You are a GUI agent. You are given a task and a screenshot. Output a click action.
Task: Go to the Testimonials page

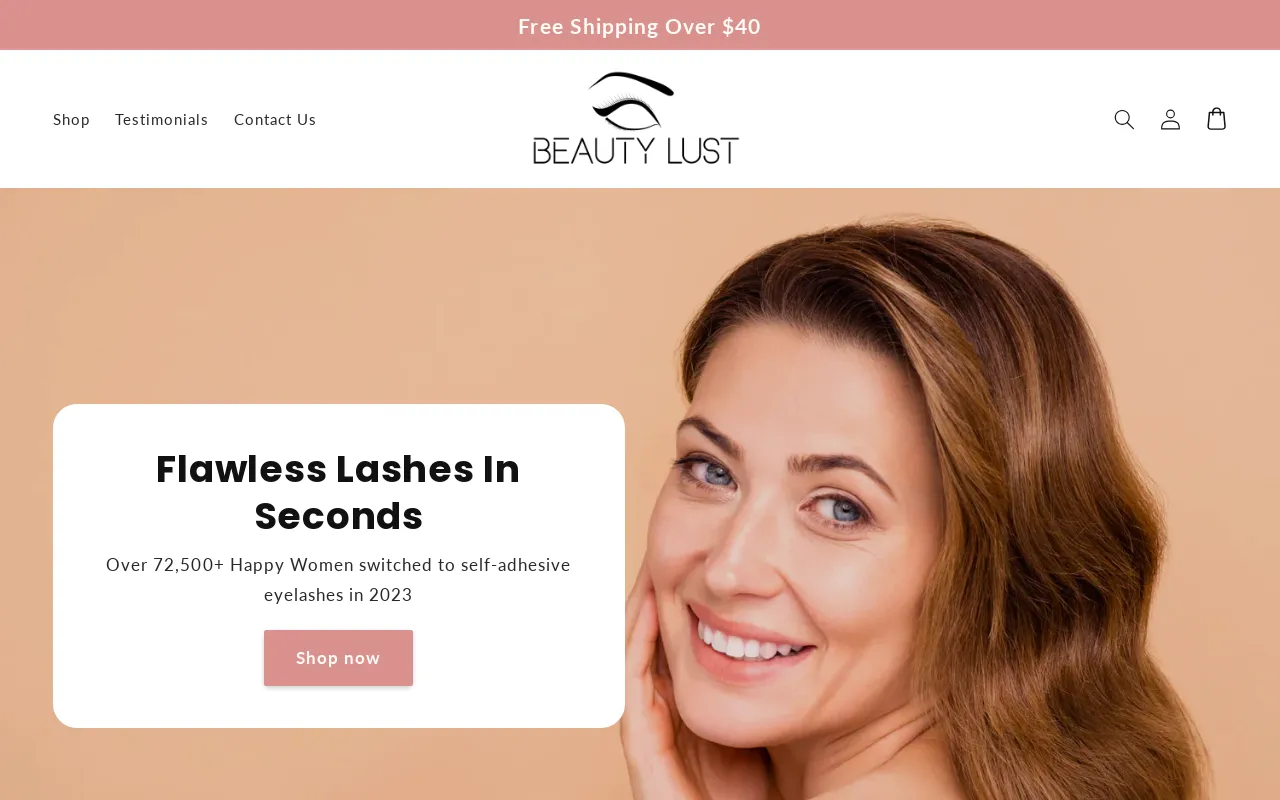coord(162,119)
